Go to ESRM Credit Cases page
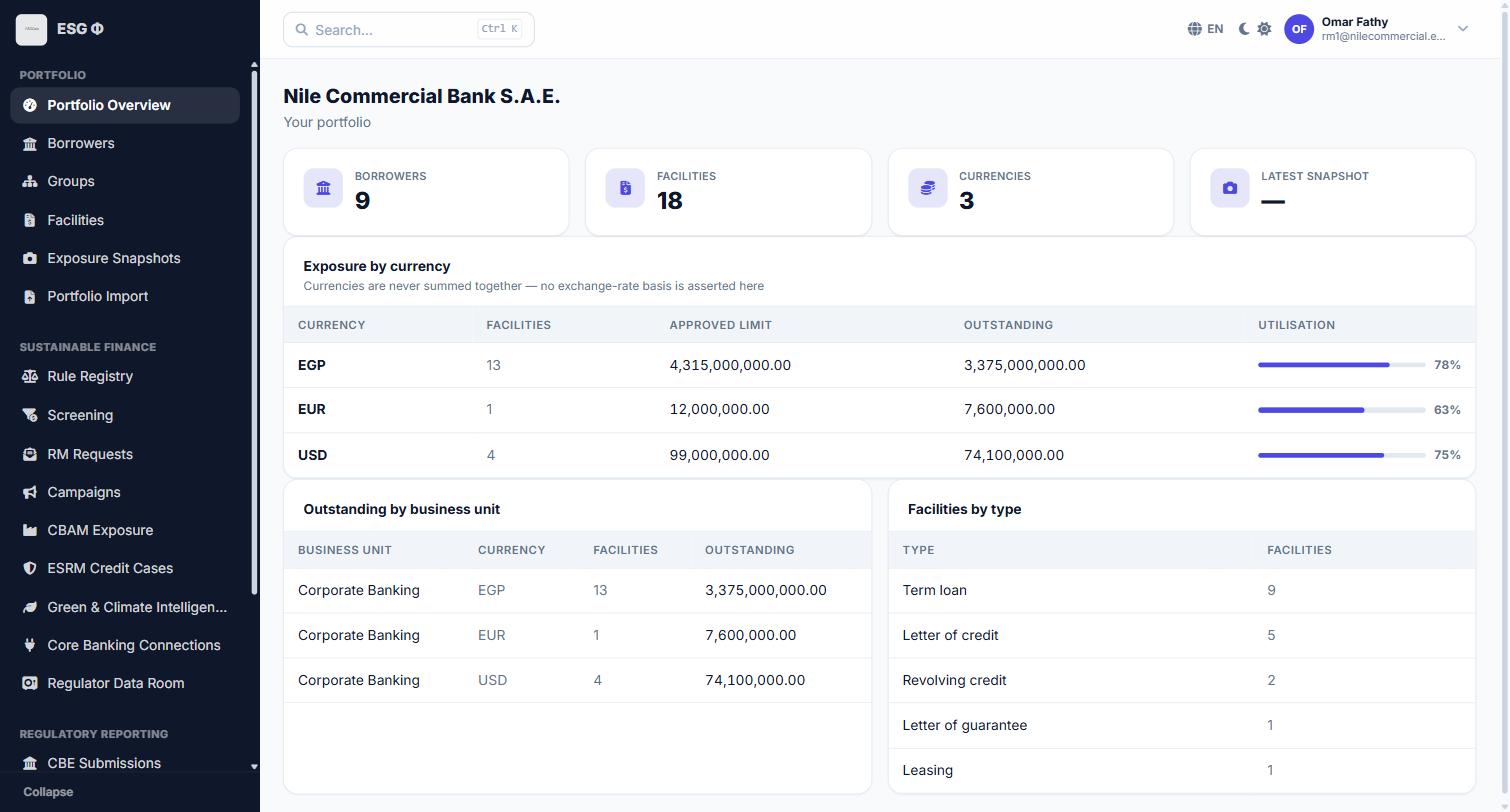Screen dimensions: 1510x812 (x=125, y=568)
